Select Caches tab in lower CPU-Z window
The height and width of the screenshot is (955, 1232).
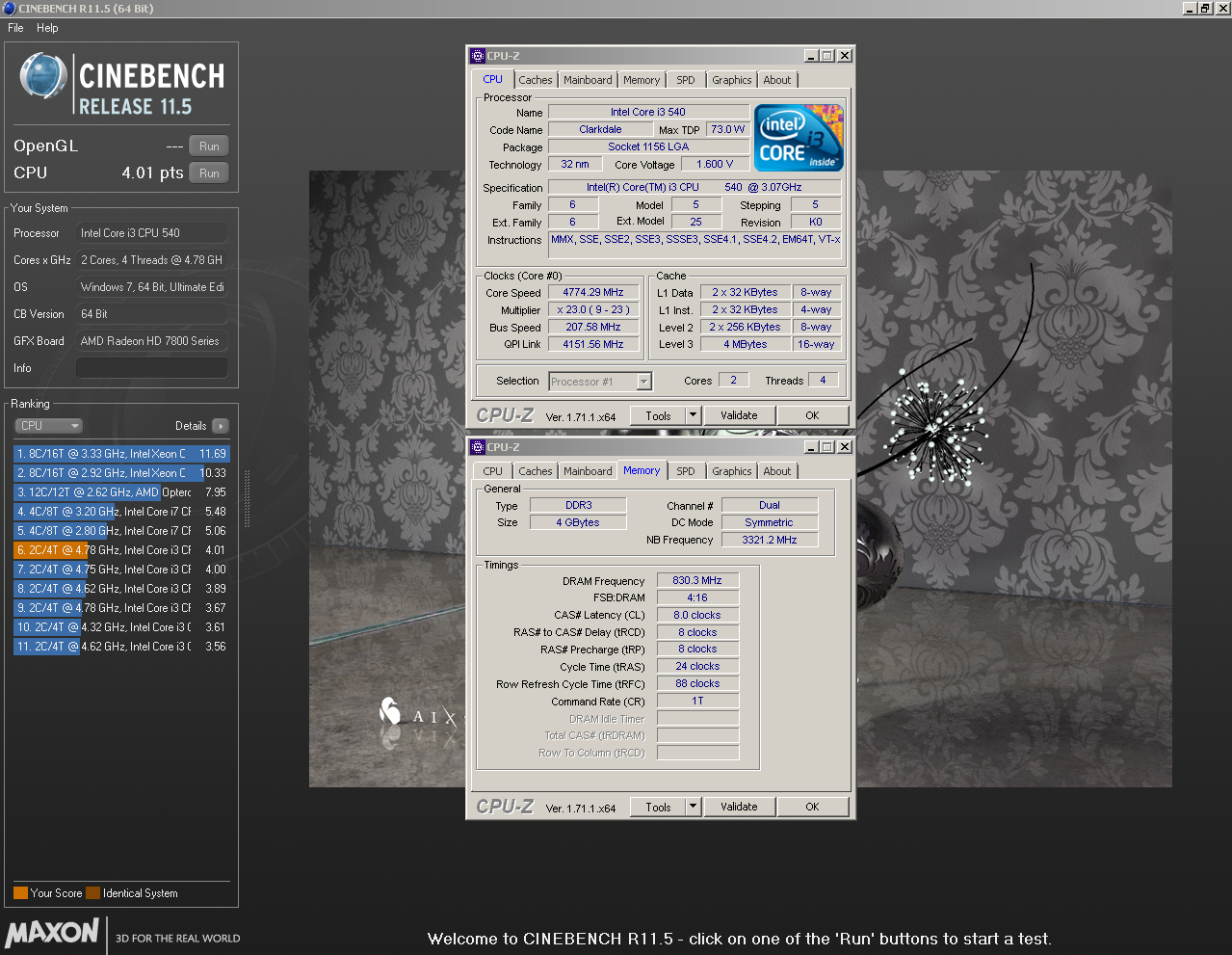[x=536, y=471]
